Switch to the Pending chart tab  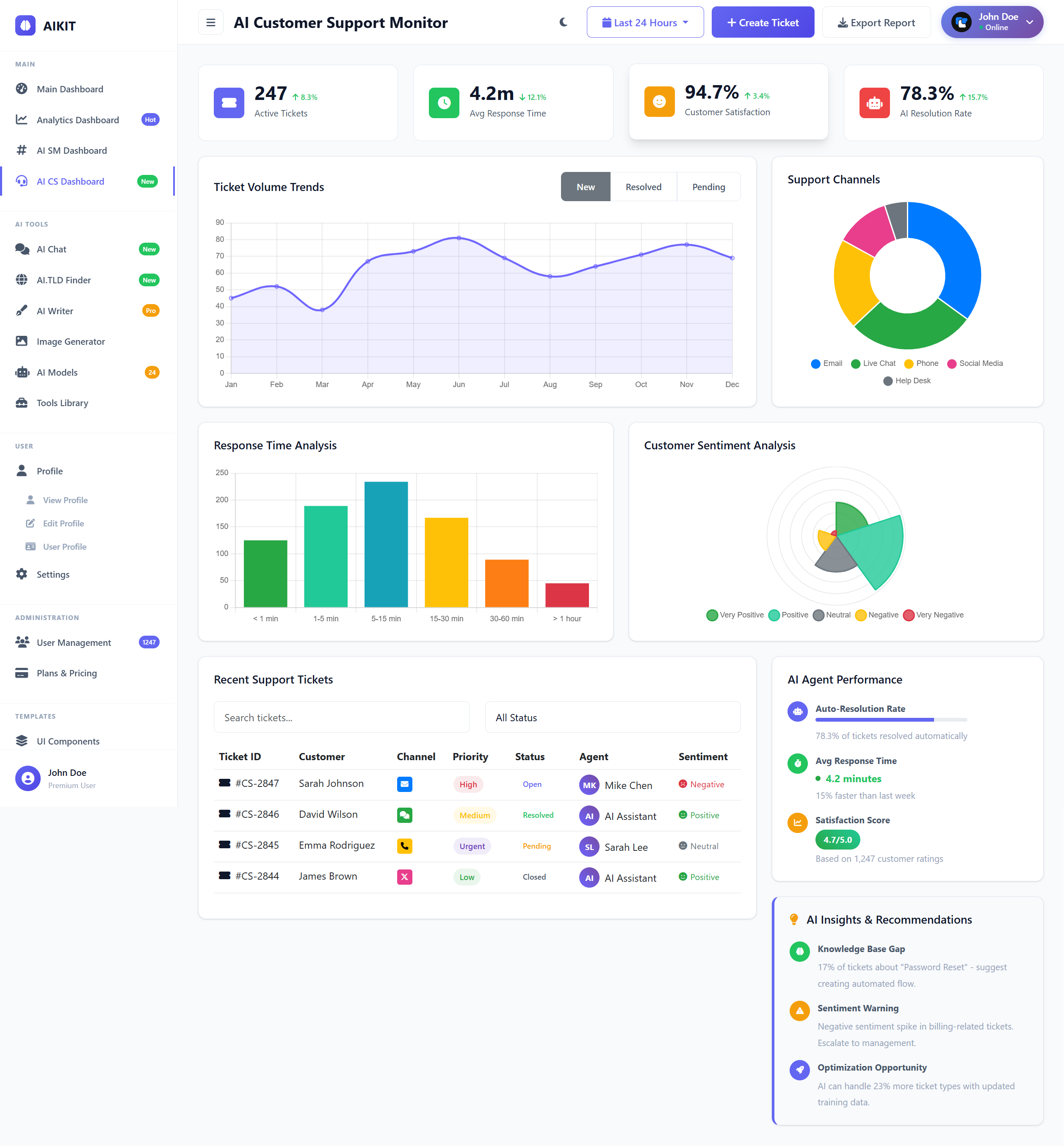click(708, 187)
